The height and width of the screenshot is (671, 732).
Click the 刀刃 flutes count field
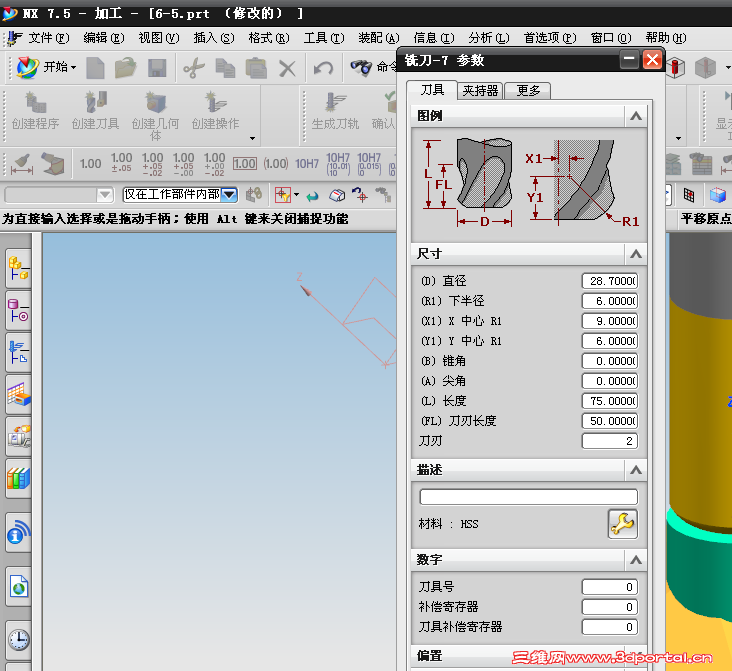coord(610,441)
